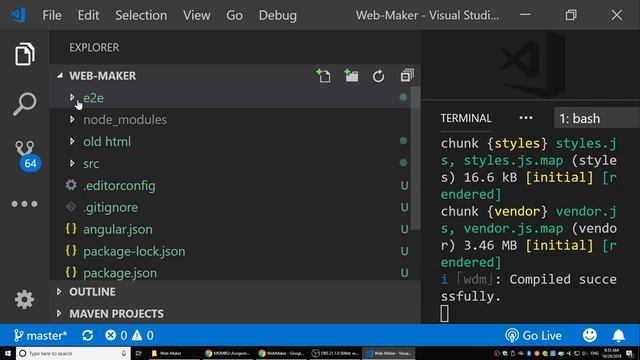Start the Go Live server
Viewport: 640px width, 360px height.
[x=533, y=336]
